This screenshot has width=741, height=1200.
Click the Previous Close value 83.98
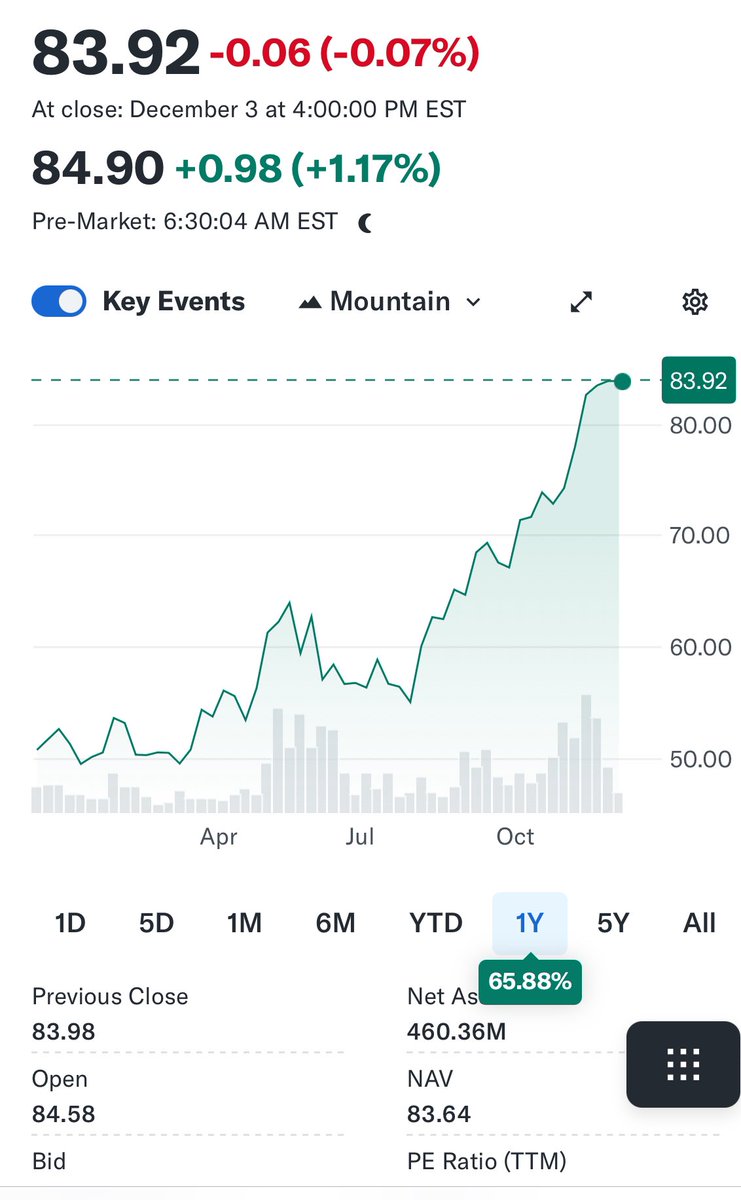pos(64,1031)
